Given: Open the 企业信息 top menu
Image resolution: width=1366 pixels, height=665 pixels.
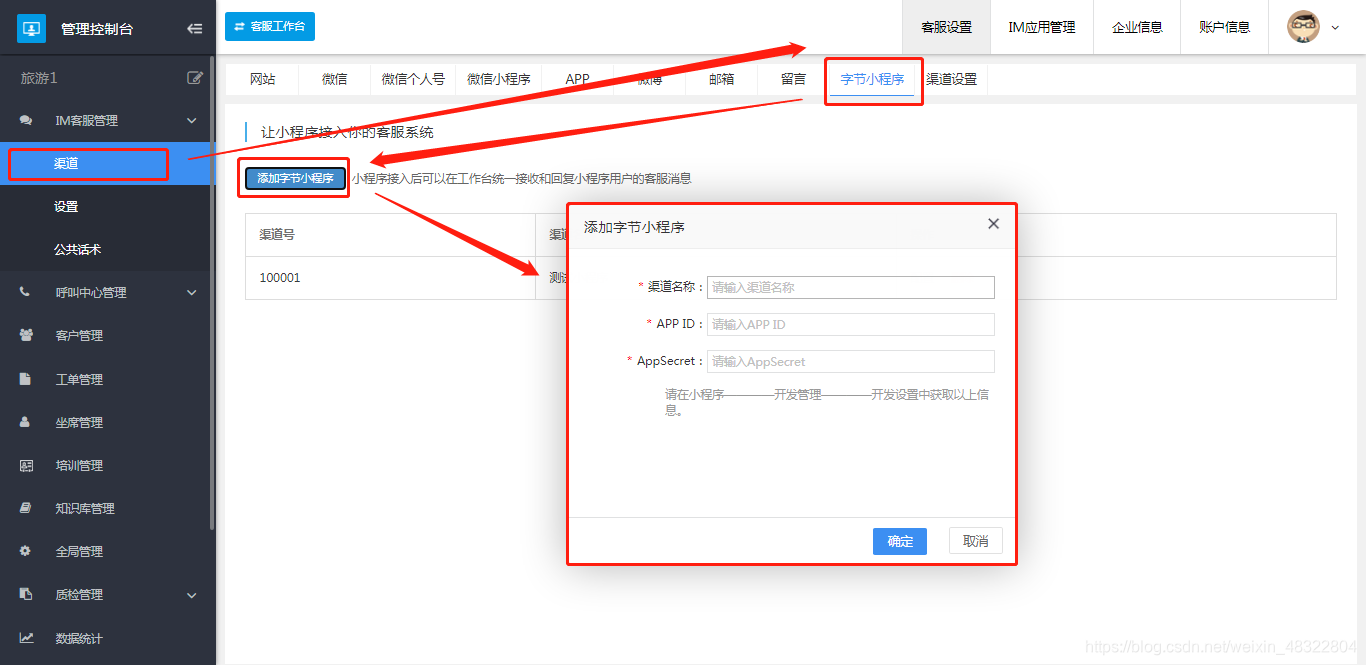Looking at the screenshot, I should 1137,27.
